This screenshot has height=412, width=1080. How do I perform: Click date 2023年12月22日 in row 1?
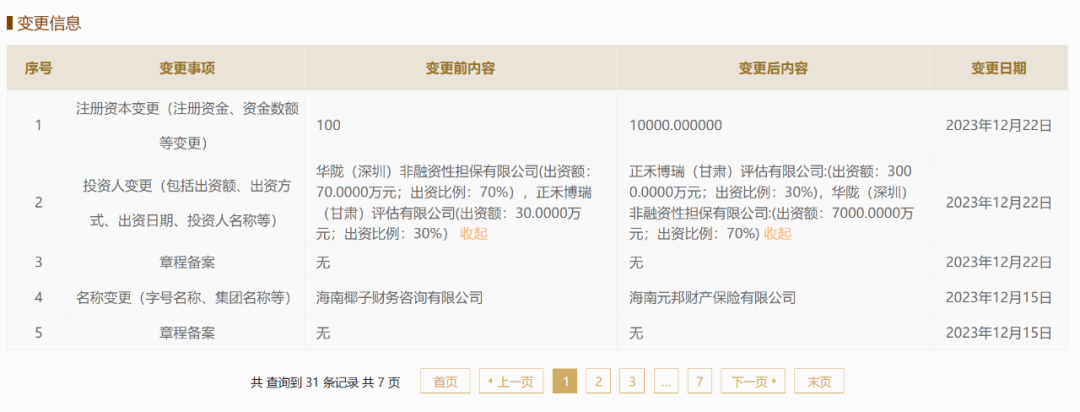coord(999,126)
